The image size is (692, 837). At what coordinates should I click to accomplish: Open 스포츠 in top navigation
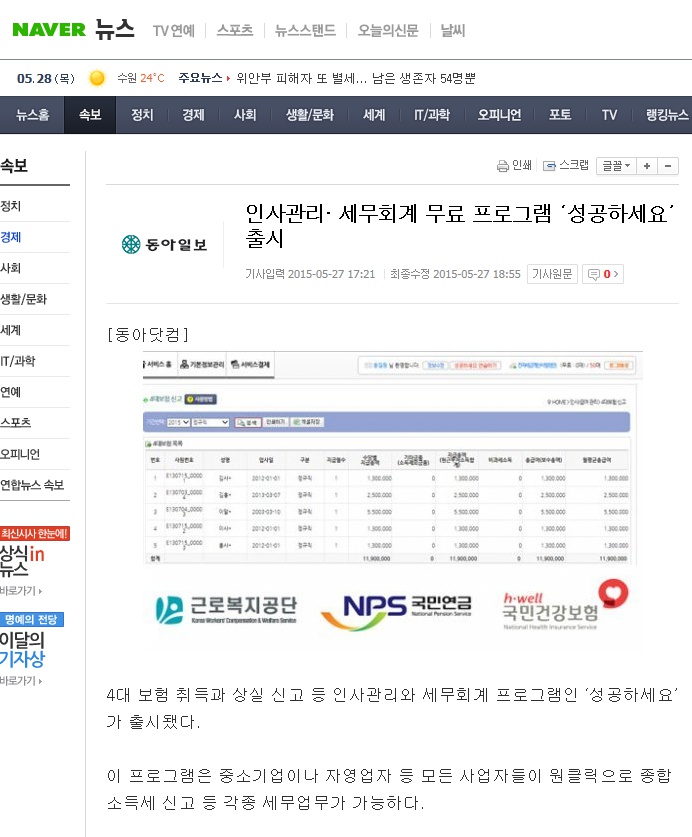point(234,30)
